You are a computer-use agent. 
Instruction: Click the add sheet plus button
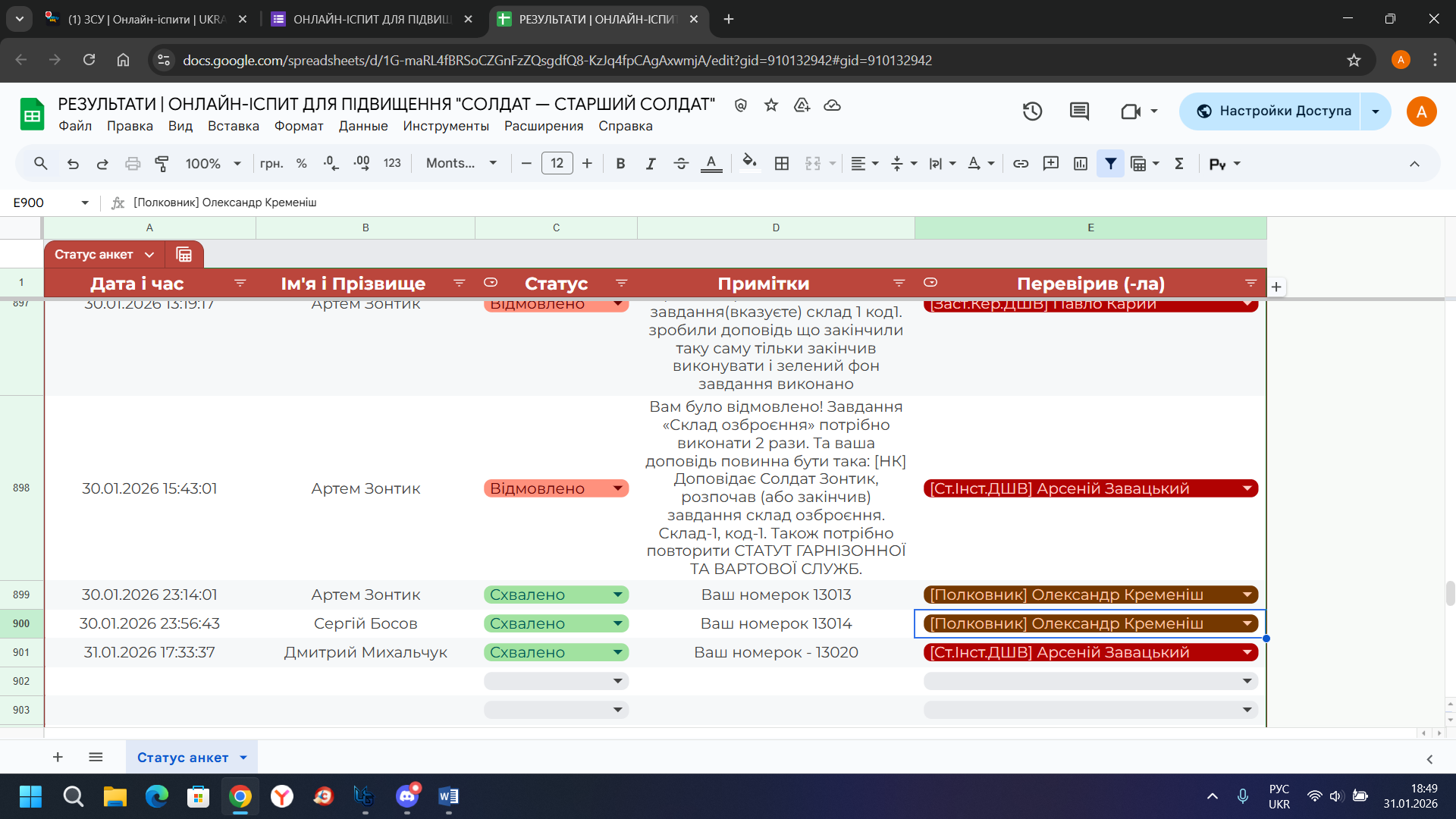click(x=58, y=757)
